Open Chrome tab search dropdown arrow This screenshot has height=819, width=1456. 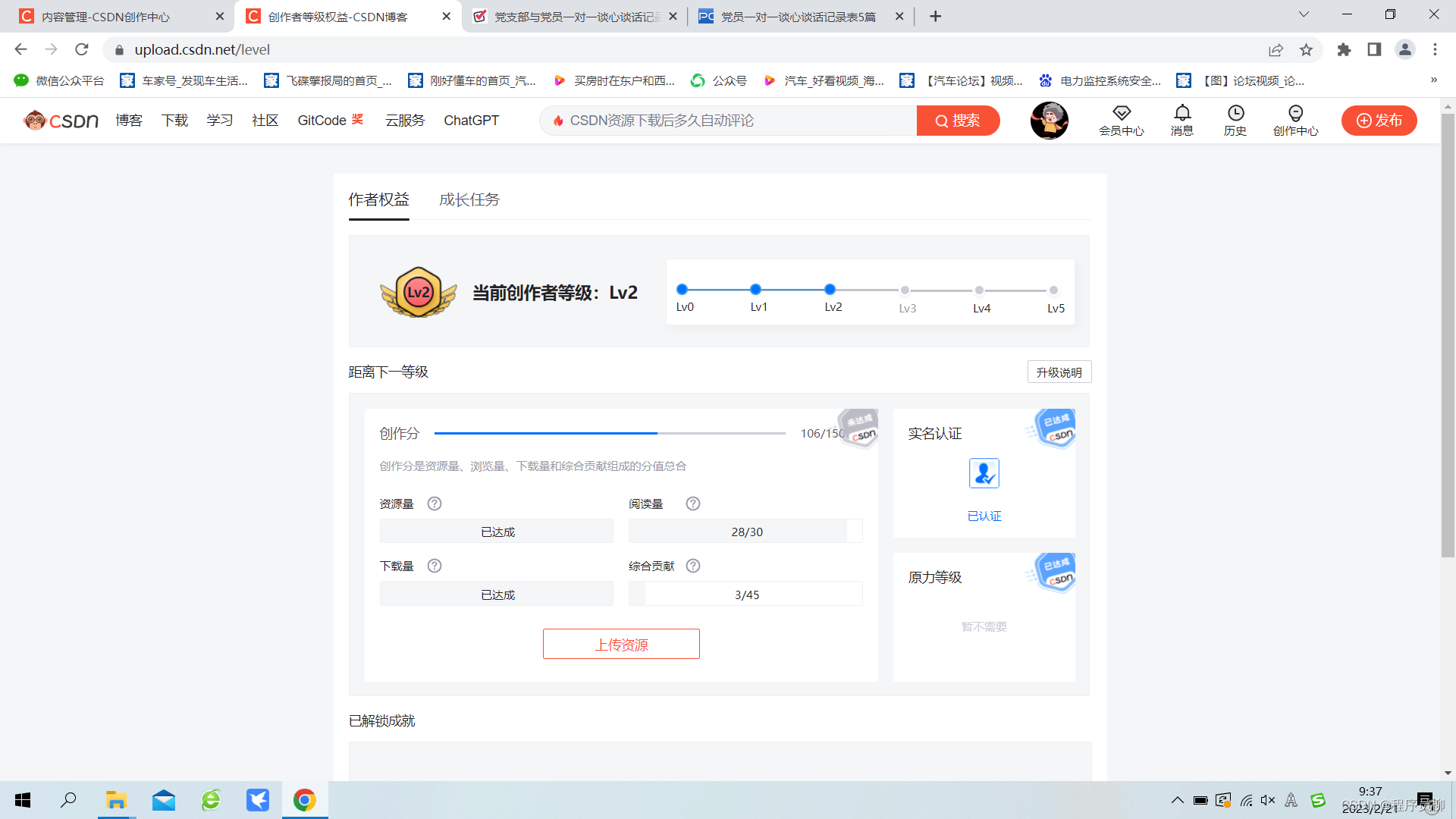tap(1304, 14)
